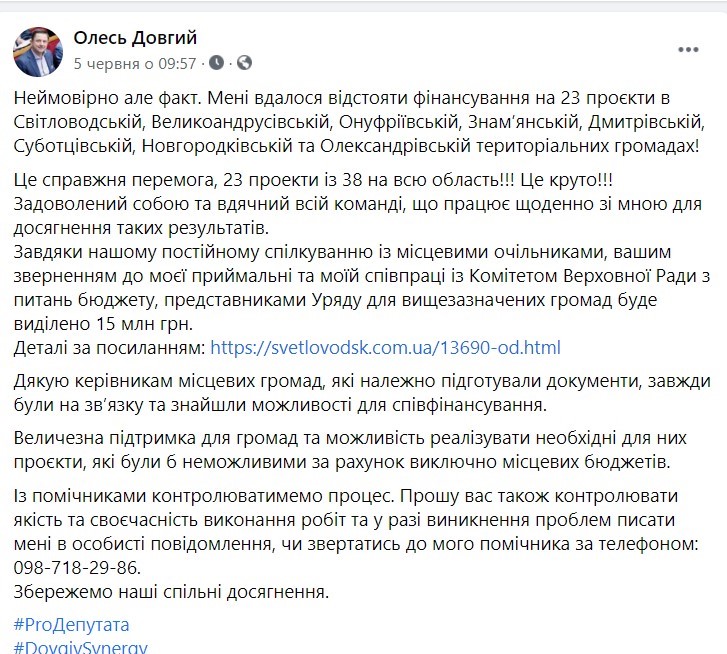Open the three-dot post options menu
The image size is (727, 654).
pos(687,48)
